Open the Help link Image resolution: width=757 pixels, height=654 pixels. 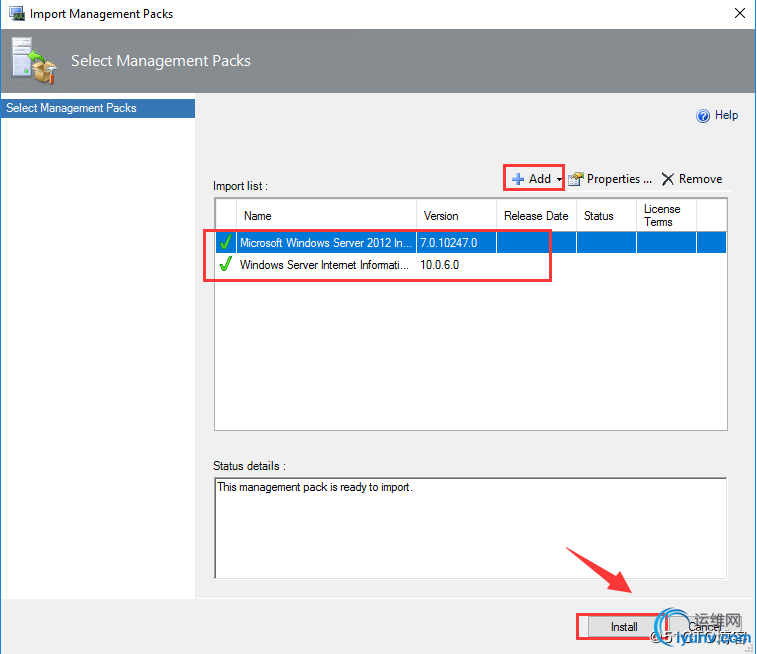click(x=726, y=115)
